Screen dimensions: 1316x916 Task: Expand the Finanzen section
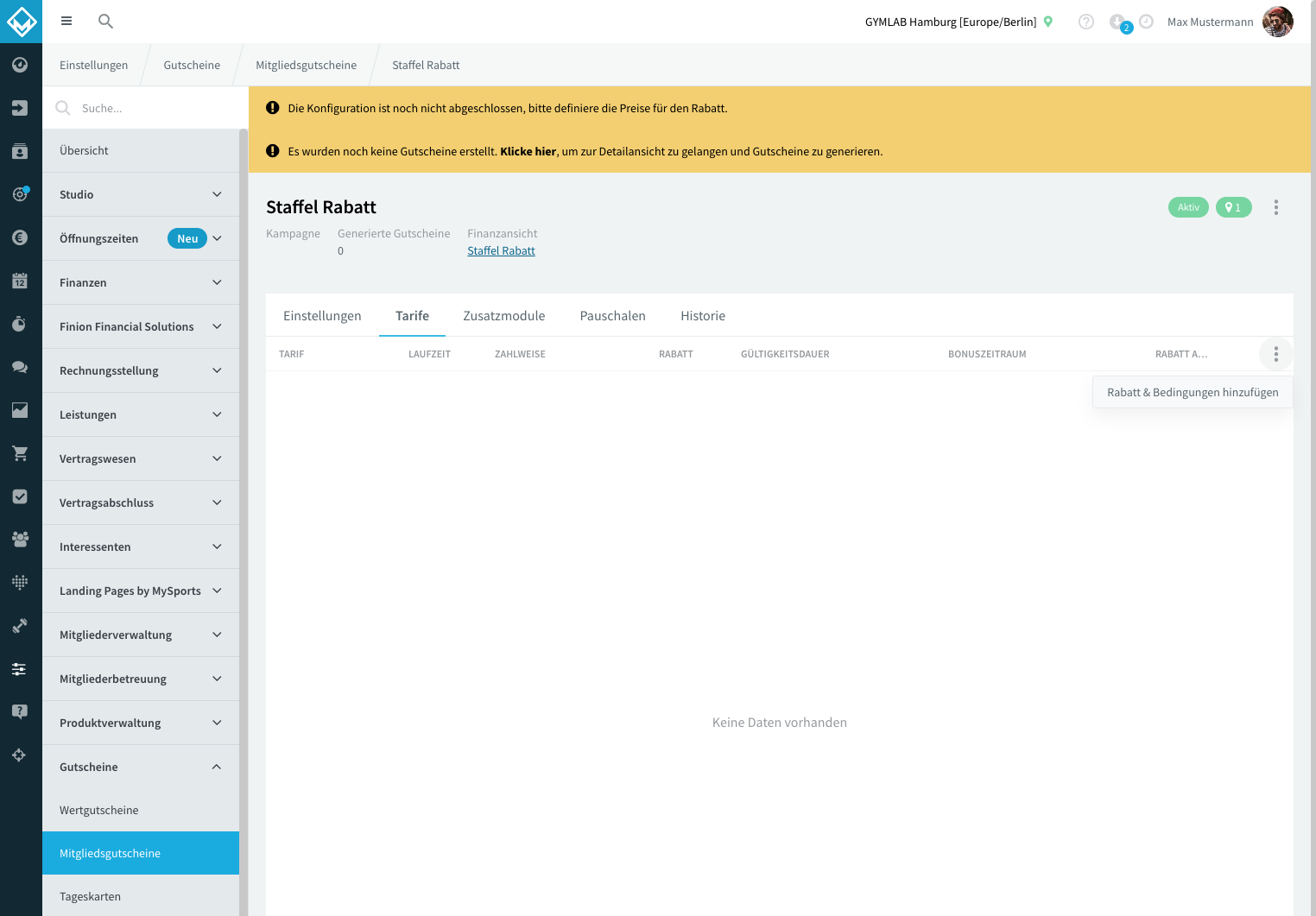pos(141,282)
